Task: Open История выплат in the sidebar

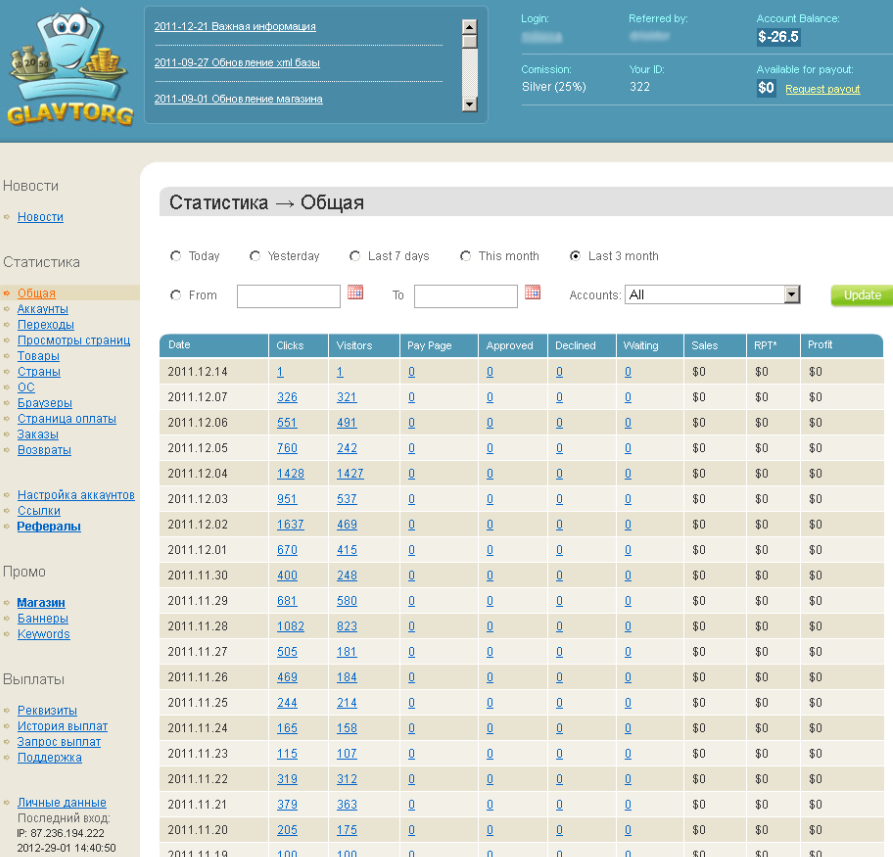Action: (x=62, y=726)
